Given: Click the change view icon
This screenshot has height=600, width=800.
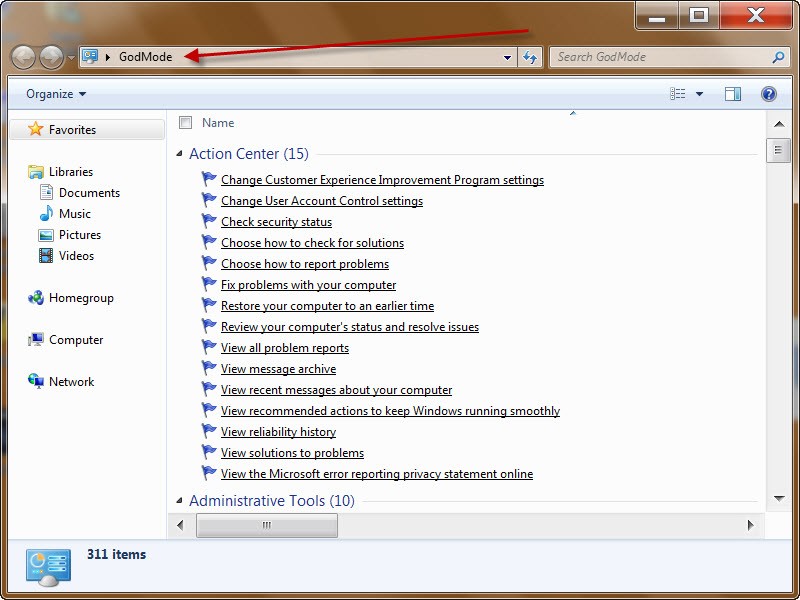Looking at the screenshot, I should (x=678, y=94).
